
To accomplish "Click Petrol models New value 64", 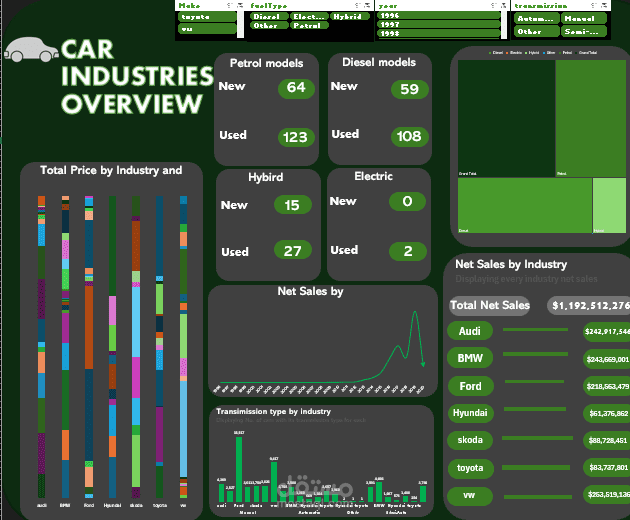I will (x=296, y=88).
